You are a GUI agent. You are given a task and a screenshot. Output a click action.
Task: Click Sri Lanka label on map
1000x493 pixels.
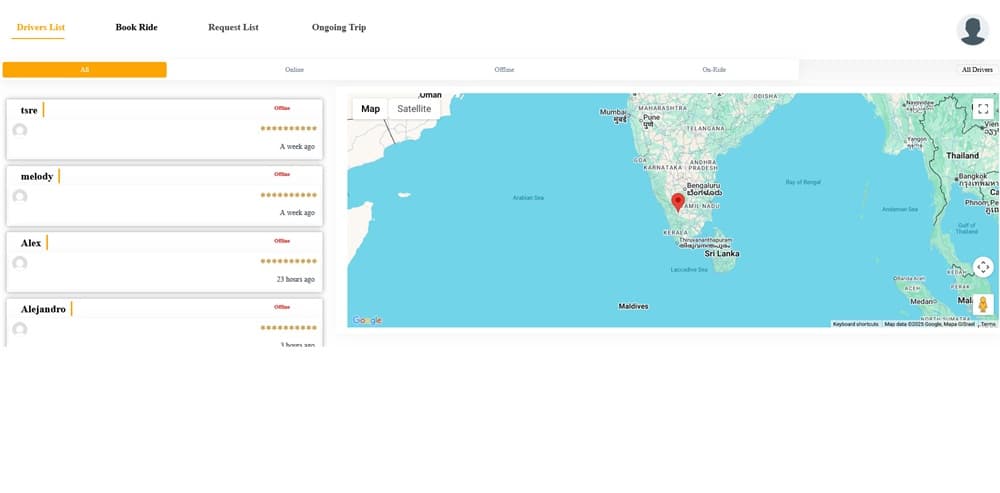(x=722, y=254)
